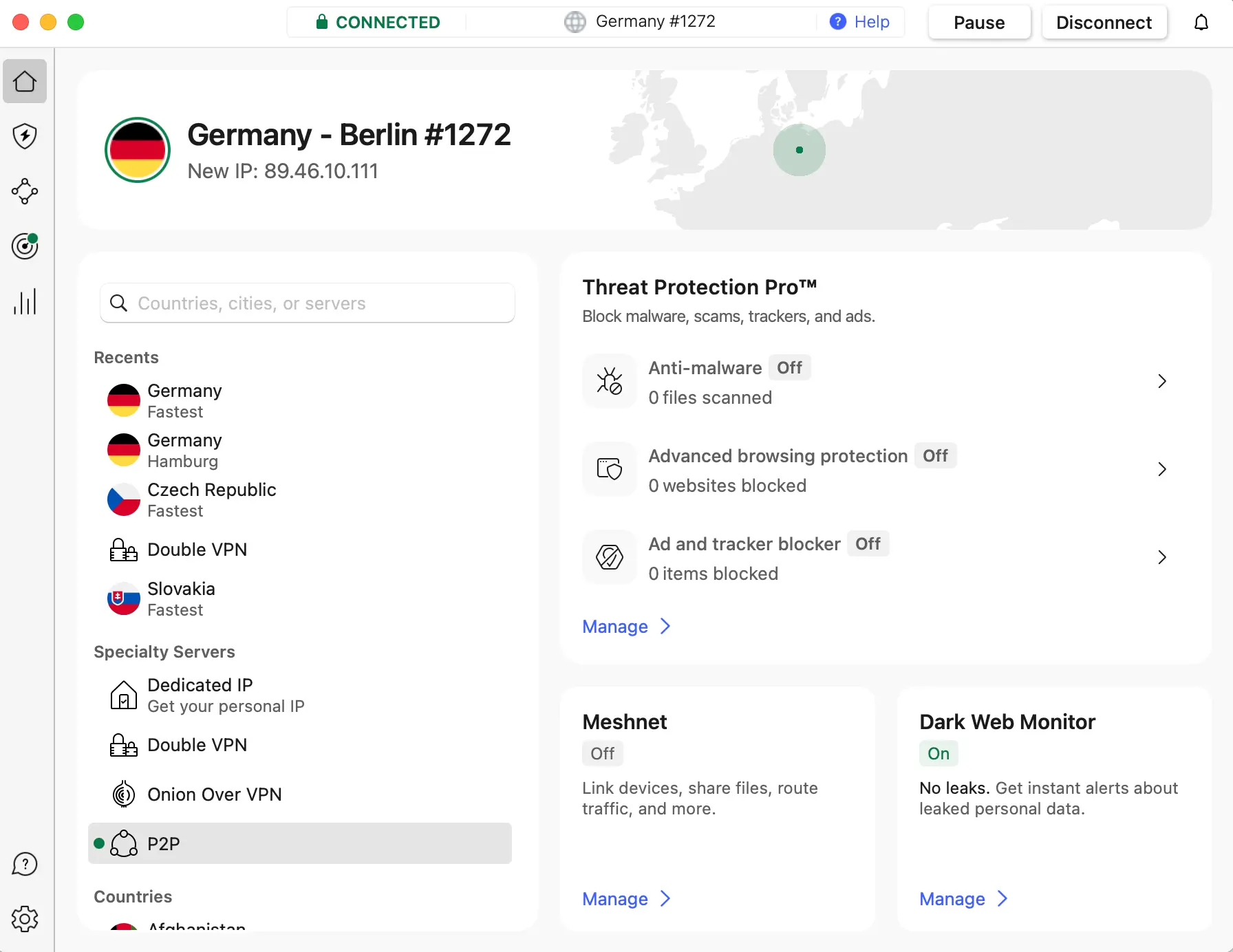Select Germany Fastest in Recents

(300, 400)
